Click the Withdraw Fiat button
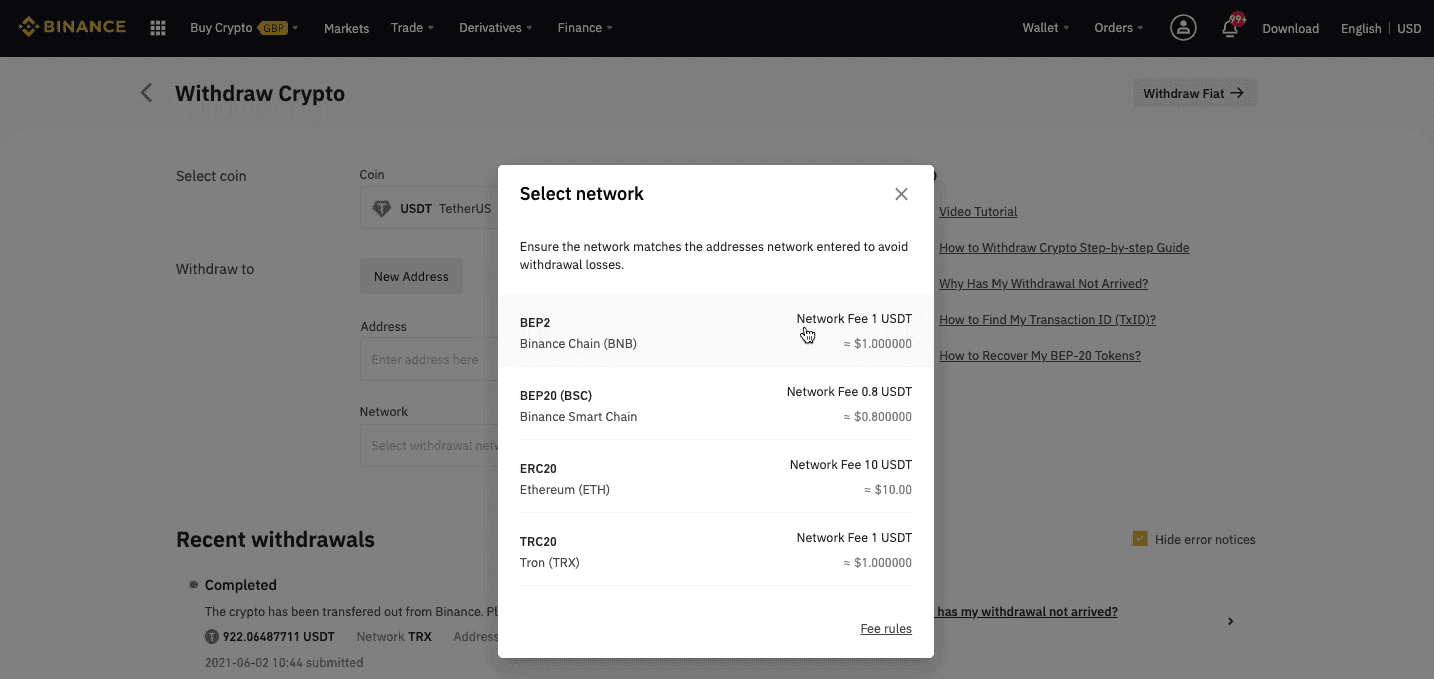Image resolution: width=1434 pixels, height=679 pixels. (x=1194, y=93)
